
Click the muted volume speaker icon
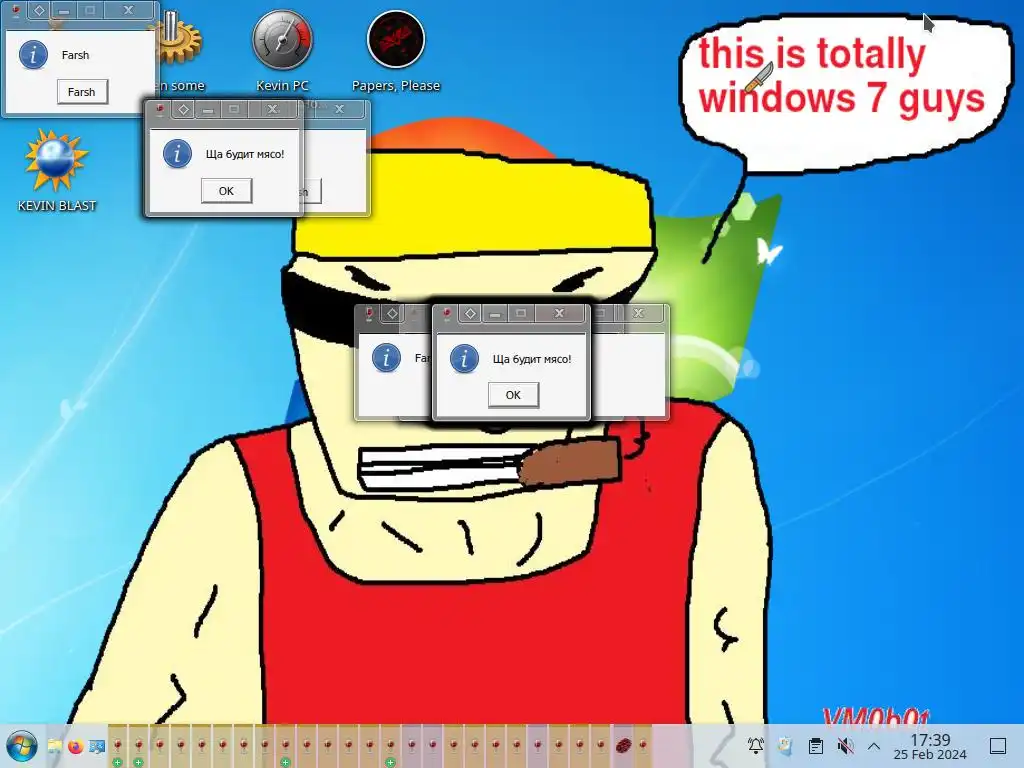click(x=846, y=746)
